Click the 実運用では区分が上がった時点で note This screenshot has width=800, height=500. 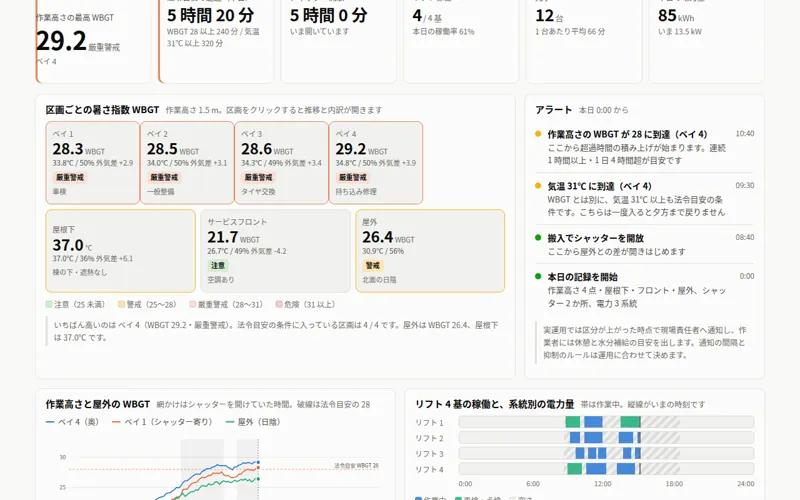[645, 342]
